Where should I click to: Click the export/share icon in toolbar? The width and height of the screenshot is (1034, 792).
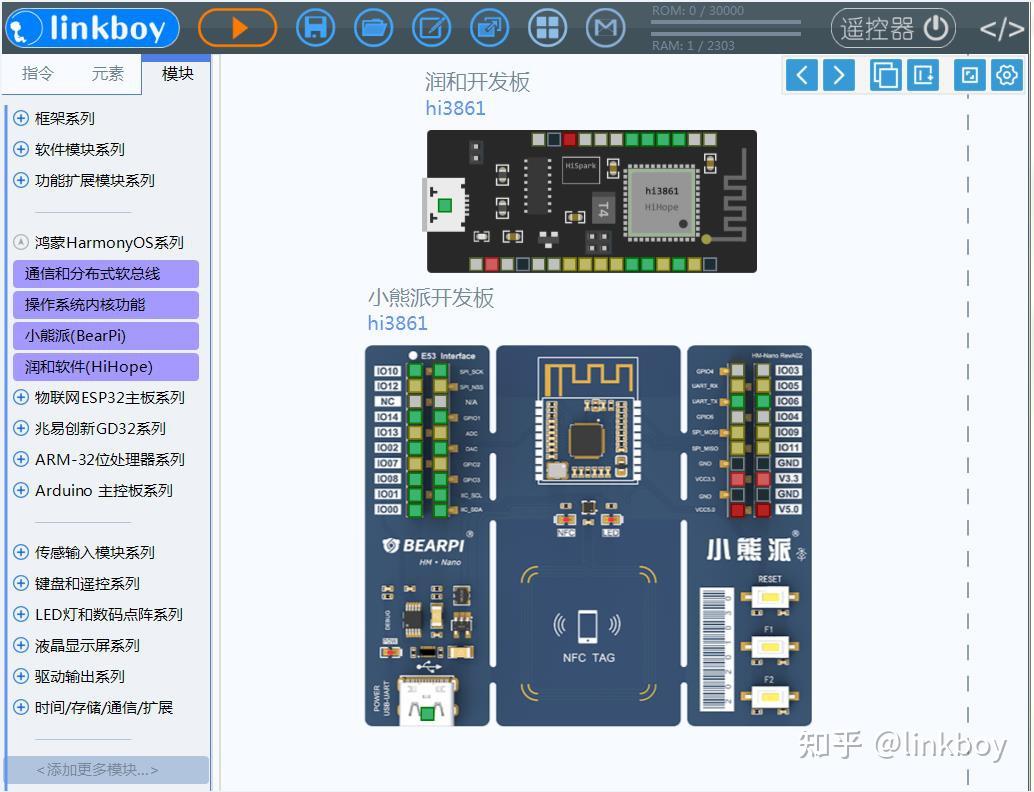[x=489, y=28]
